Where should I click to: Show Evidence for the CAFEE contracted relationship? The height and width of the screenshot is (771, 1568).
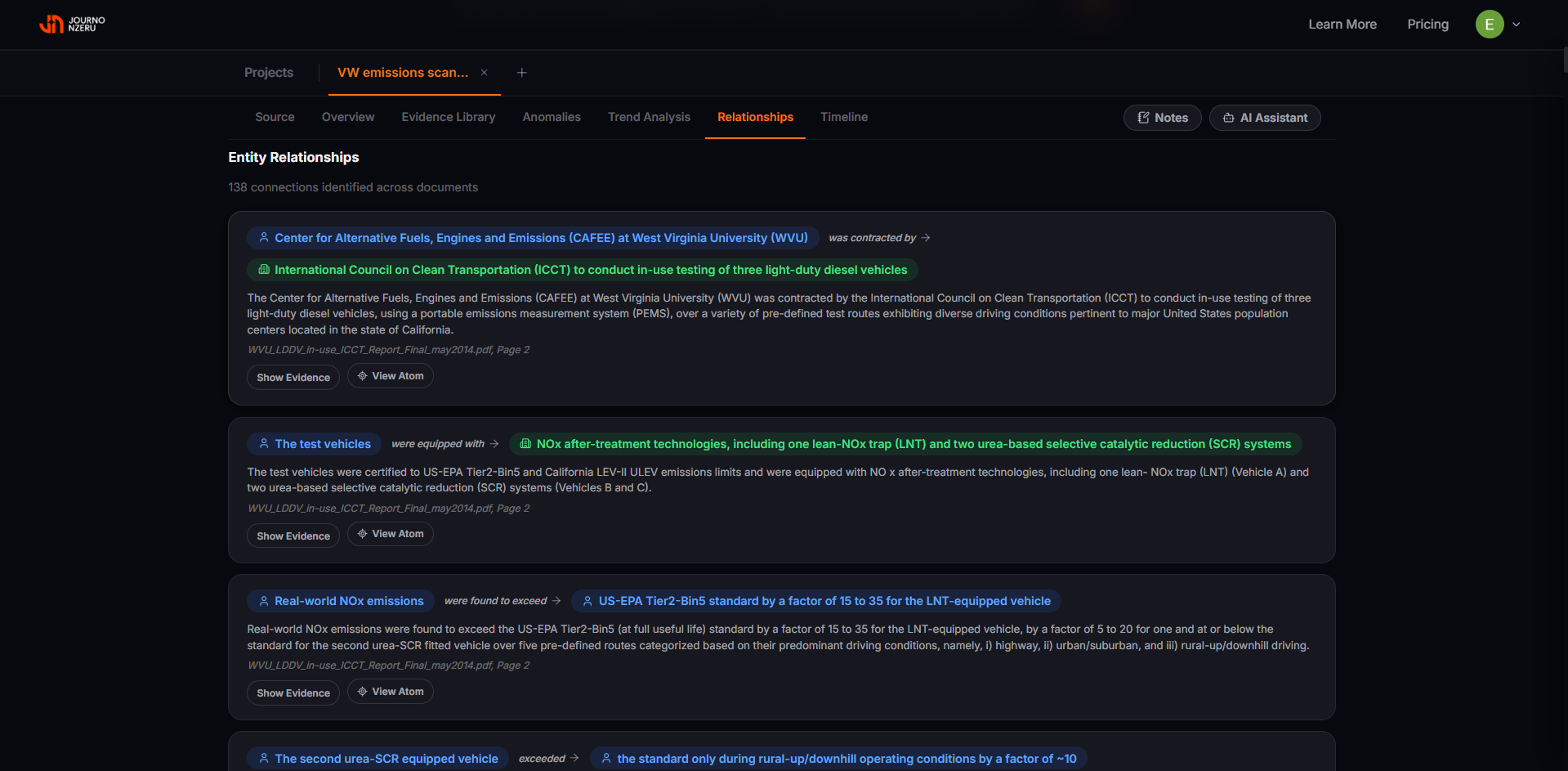point(293,377)
